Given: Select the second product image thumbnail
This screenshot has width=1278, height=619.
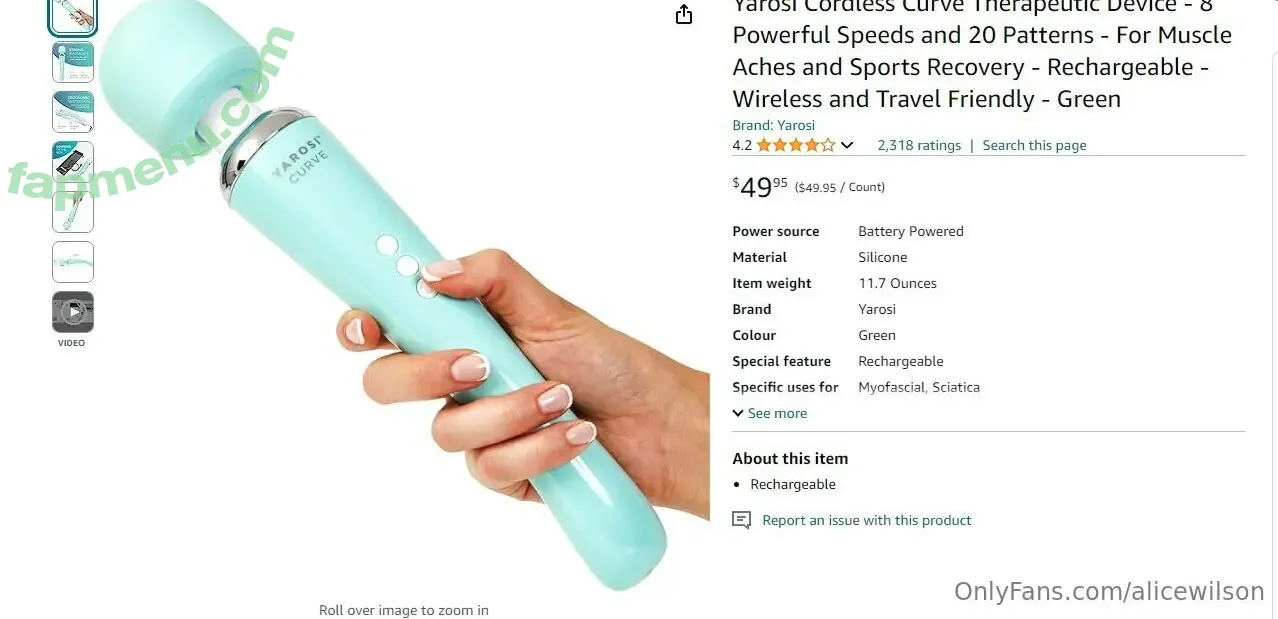Looking at the screenshot, I should [x=73, y=62].
